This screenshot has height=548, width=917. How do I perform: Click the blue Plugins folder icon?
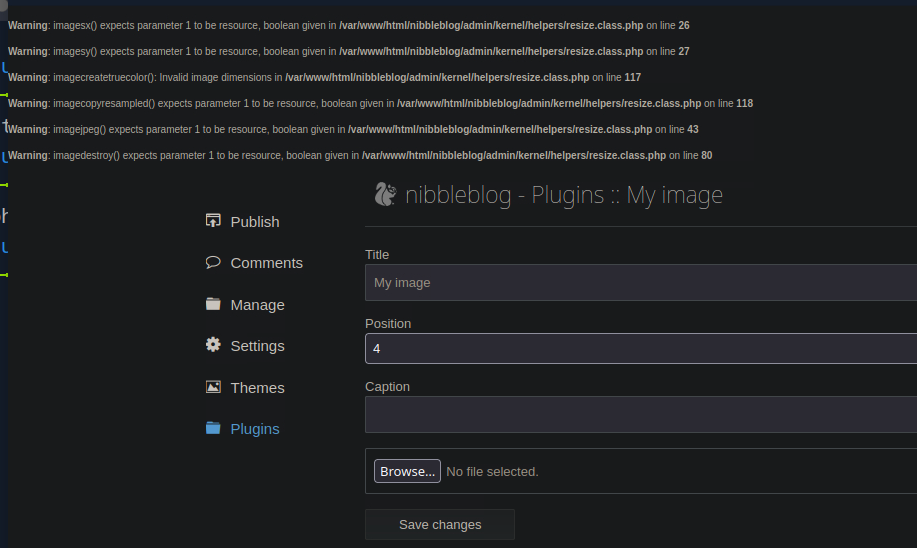[213, 428]
